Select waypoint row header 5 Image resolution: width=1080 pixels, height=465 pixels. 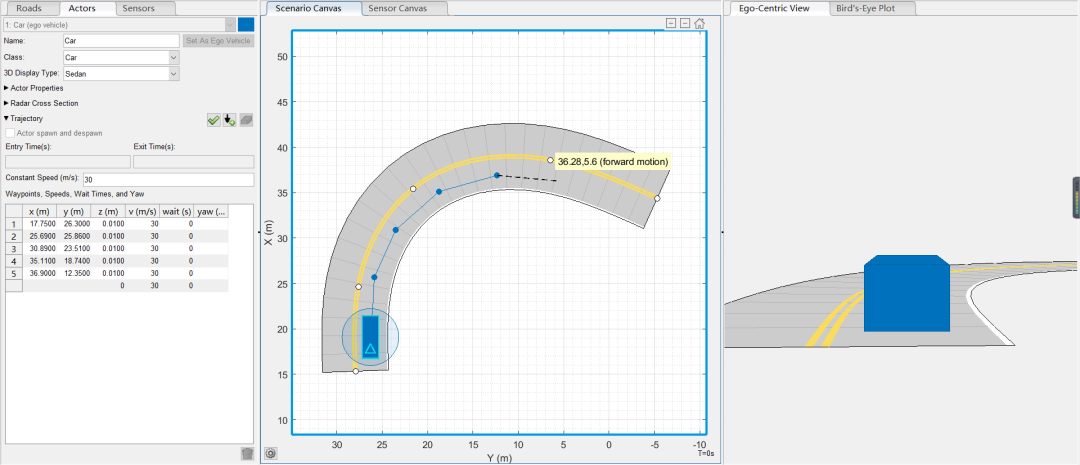pos(14,273)
